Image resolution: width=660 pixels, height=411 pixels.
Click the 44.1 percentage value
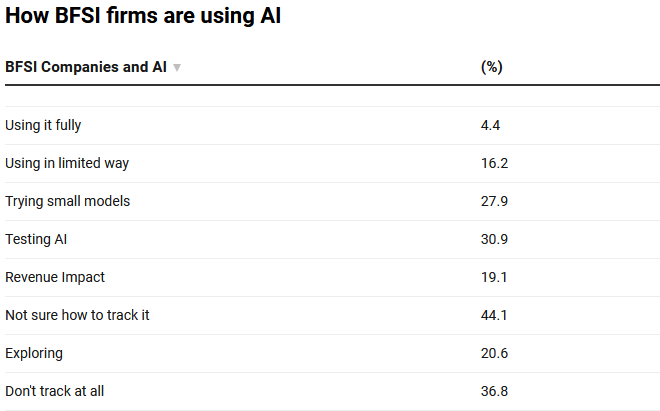494,315
